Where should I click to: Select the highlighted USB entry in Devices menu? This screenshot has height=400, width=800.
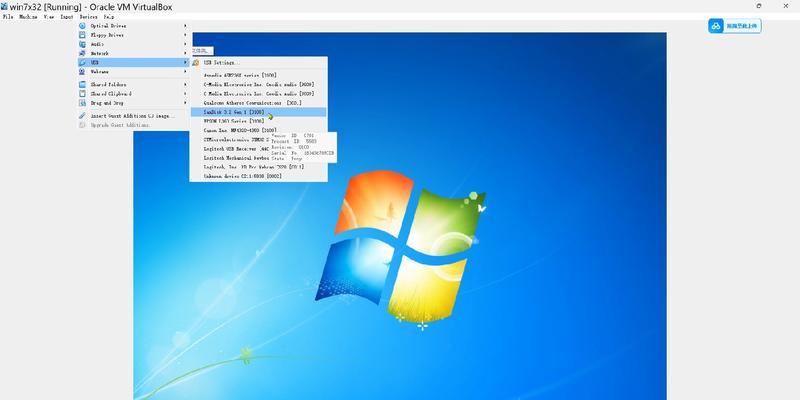(x=134, y=62)
